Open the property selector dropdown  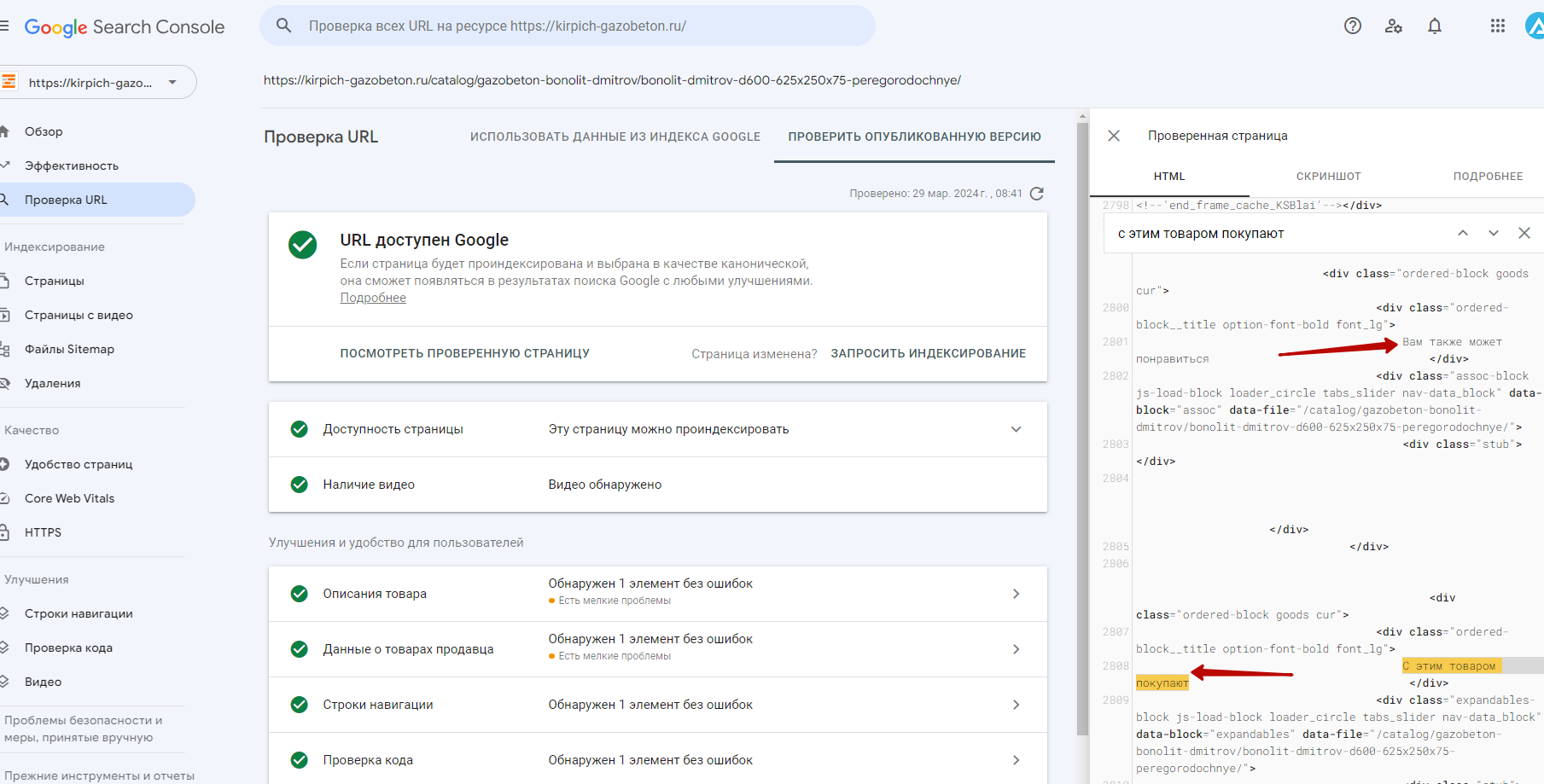(172, 83)
